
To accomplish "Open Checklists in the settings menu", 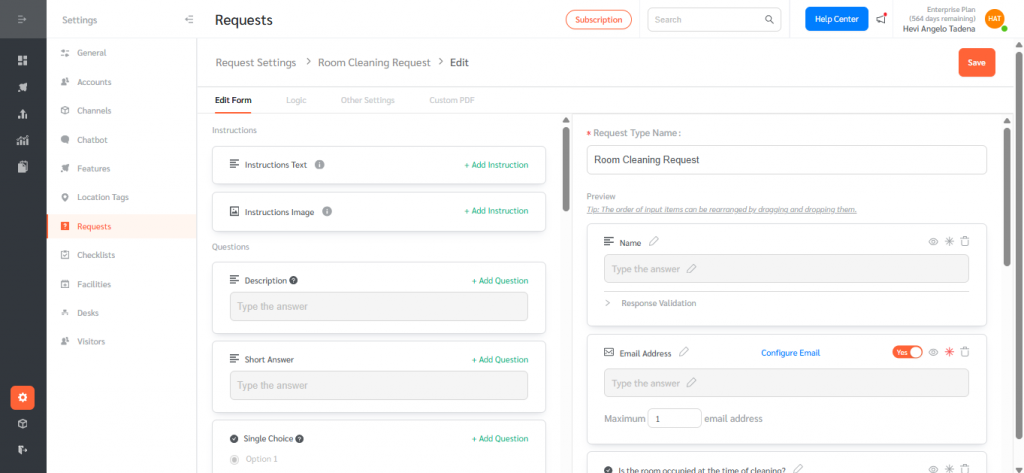I will click(x=95, y=255).
